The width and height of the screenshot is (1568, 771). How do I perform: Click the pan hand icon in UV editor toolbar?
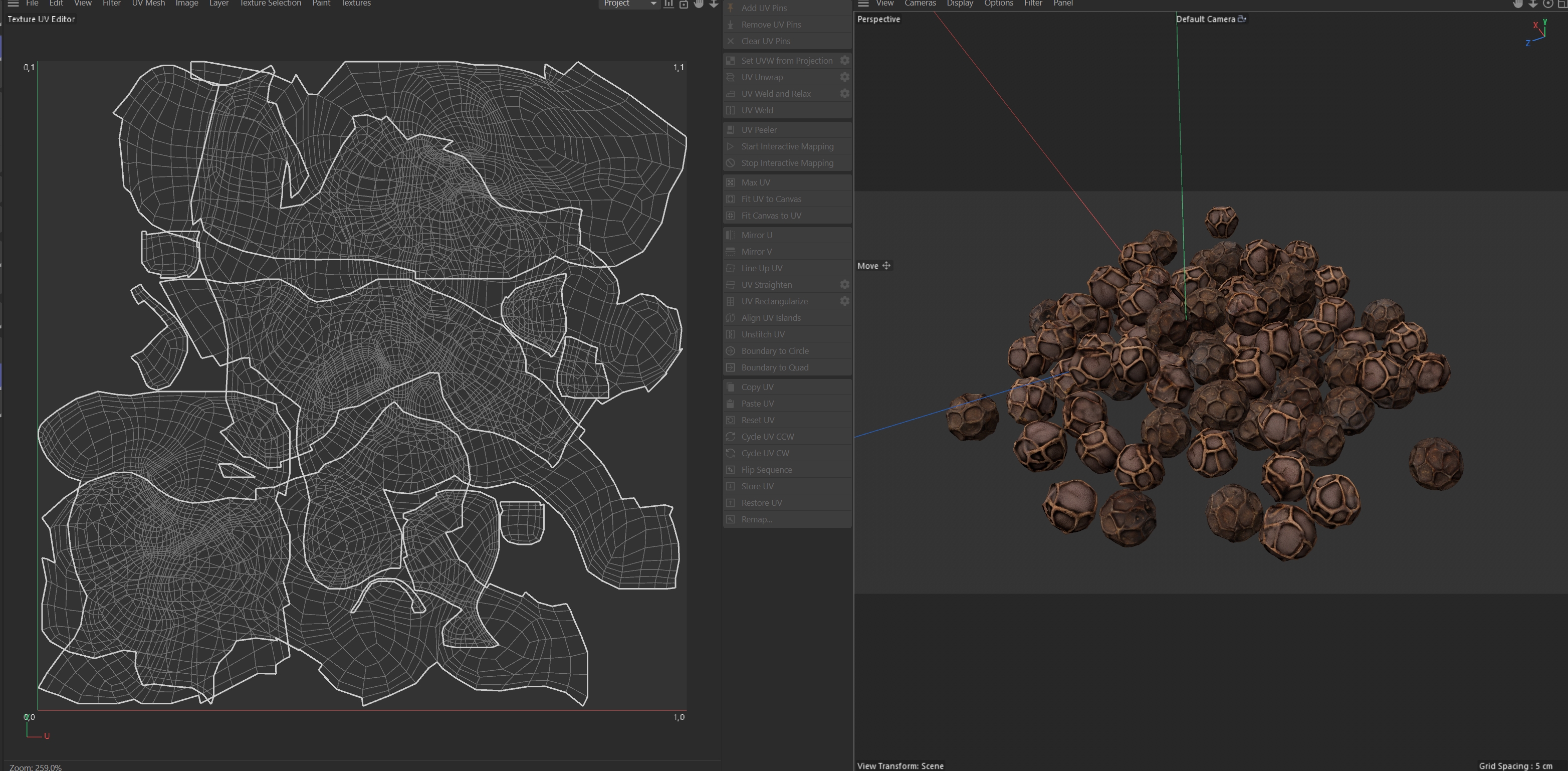(x=698, y=4)
